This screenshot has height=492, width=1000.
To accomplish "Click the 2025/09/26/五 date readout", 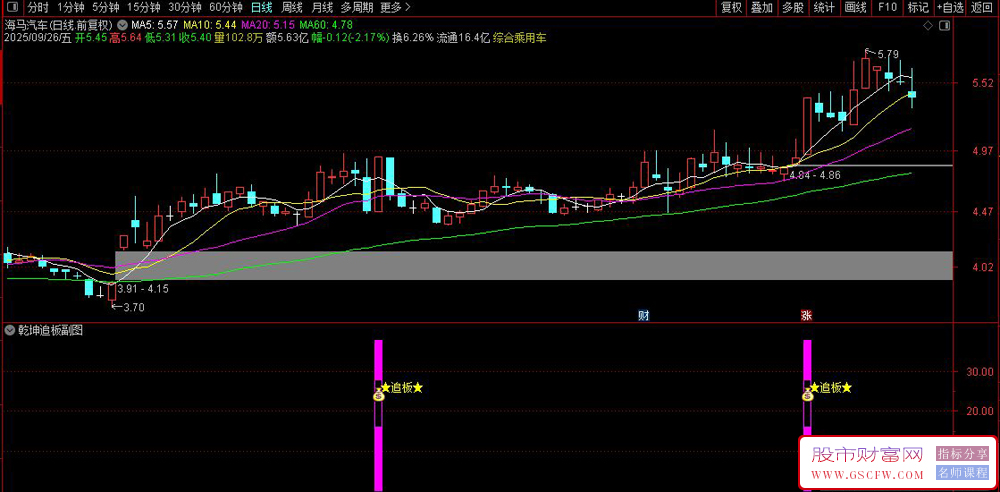I will click(36, 38).
